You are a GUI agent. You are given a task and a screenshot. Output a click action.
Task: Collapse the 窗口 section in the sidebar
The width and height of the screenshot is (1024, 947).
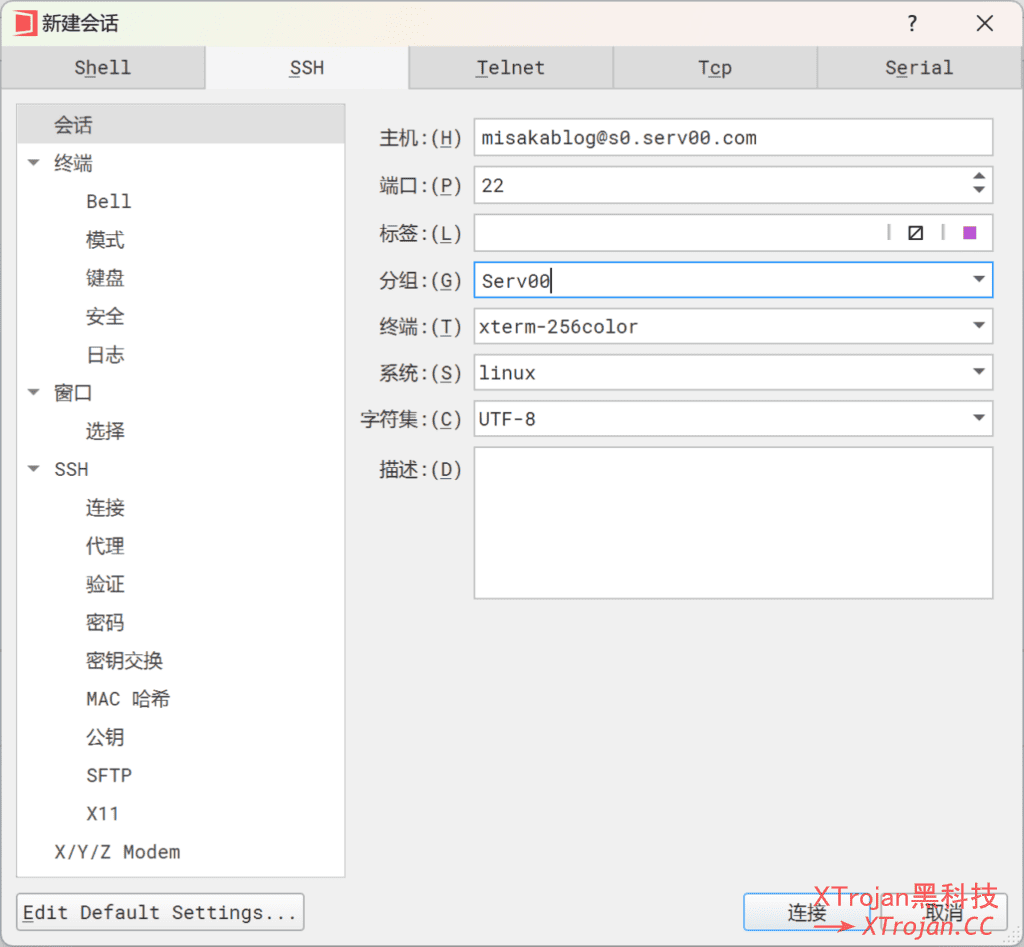pyautogui.click(x=34, y=393)
